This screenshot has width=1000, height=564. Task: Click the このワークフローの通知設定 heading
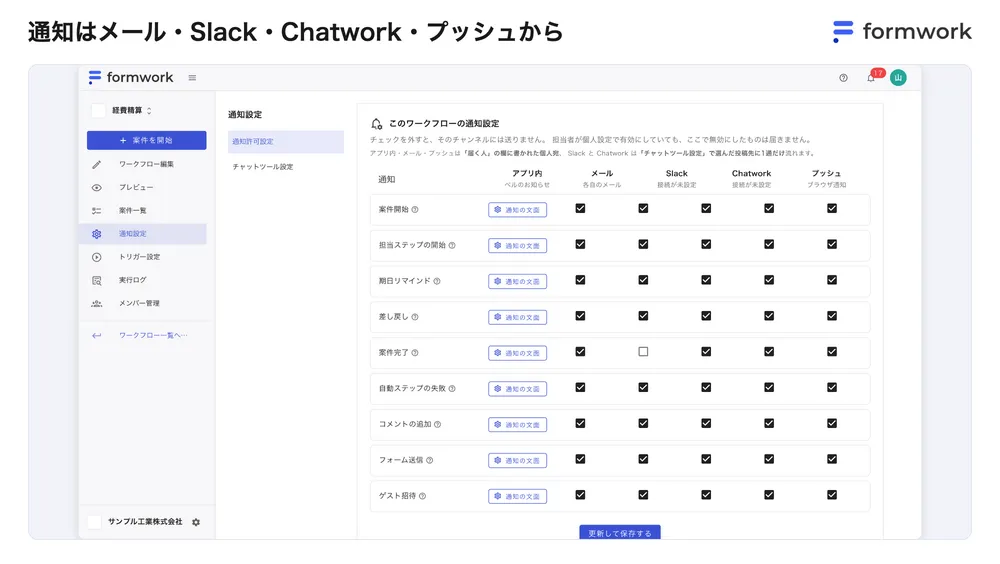(x=444, y=124)
